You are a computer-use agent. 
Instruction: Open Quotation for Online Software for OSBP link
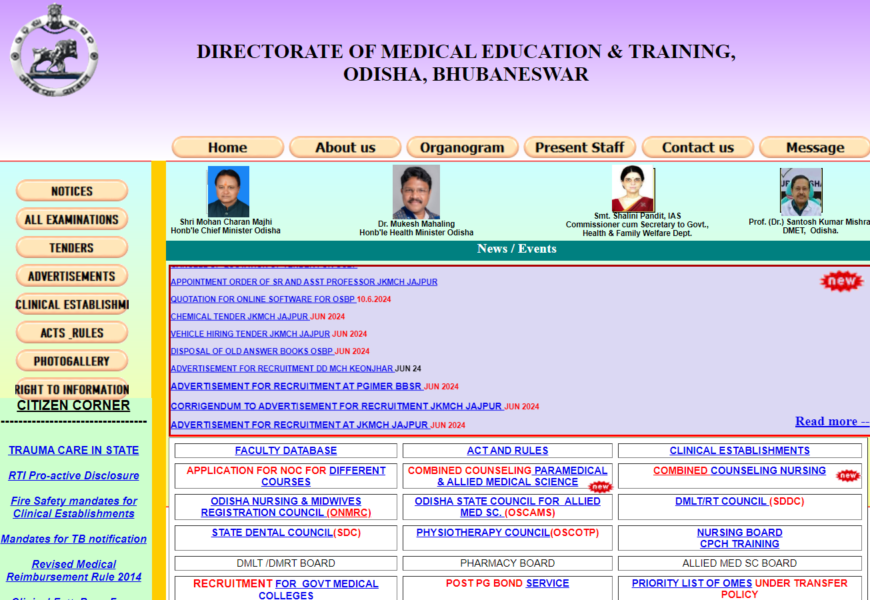[264, 299]
